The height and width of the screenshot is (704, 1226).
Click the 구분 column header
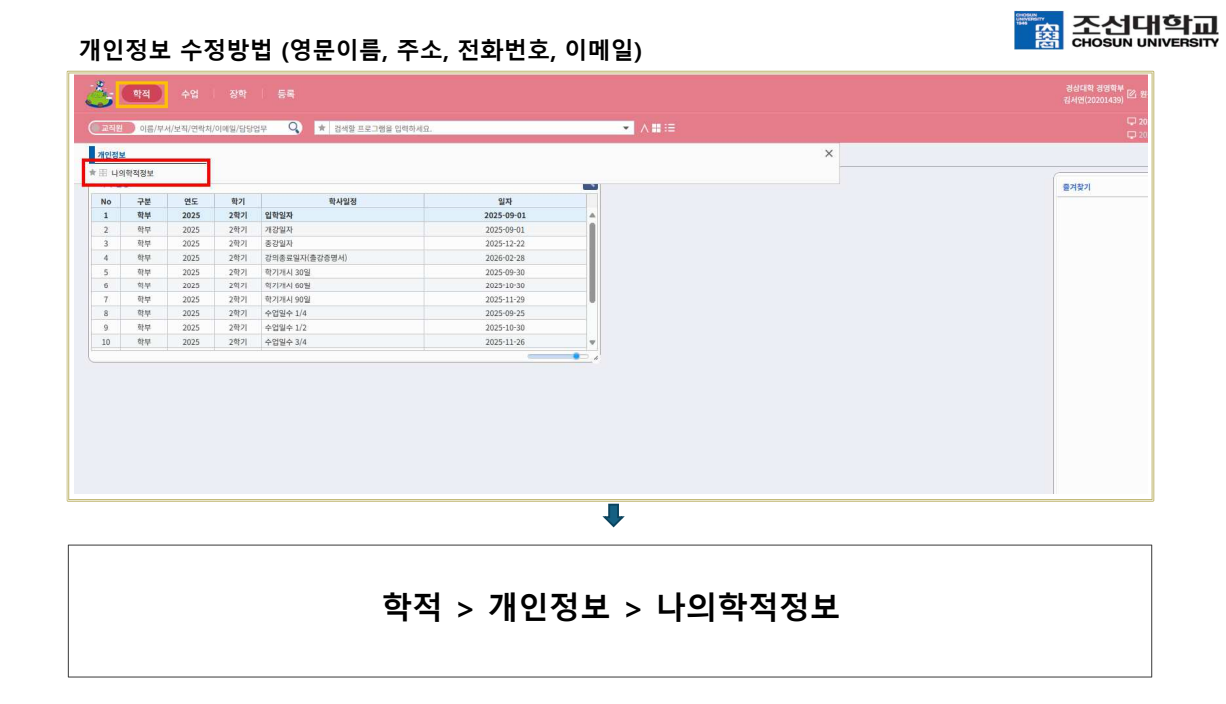point(144,201)
